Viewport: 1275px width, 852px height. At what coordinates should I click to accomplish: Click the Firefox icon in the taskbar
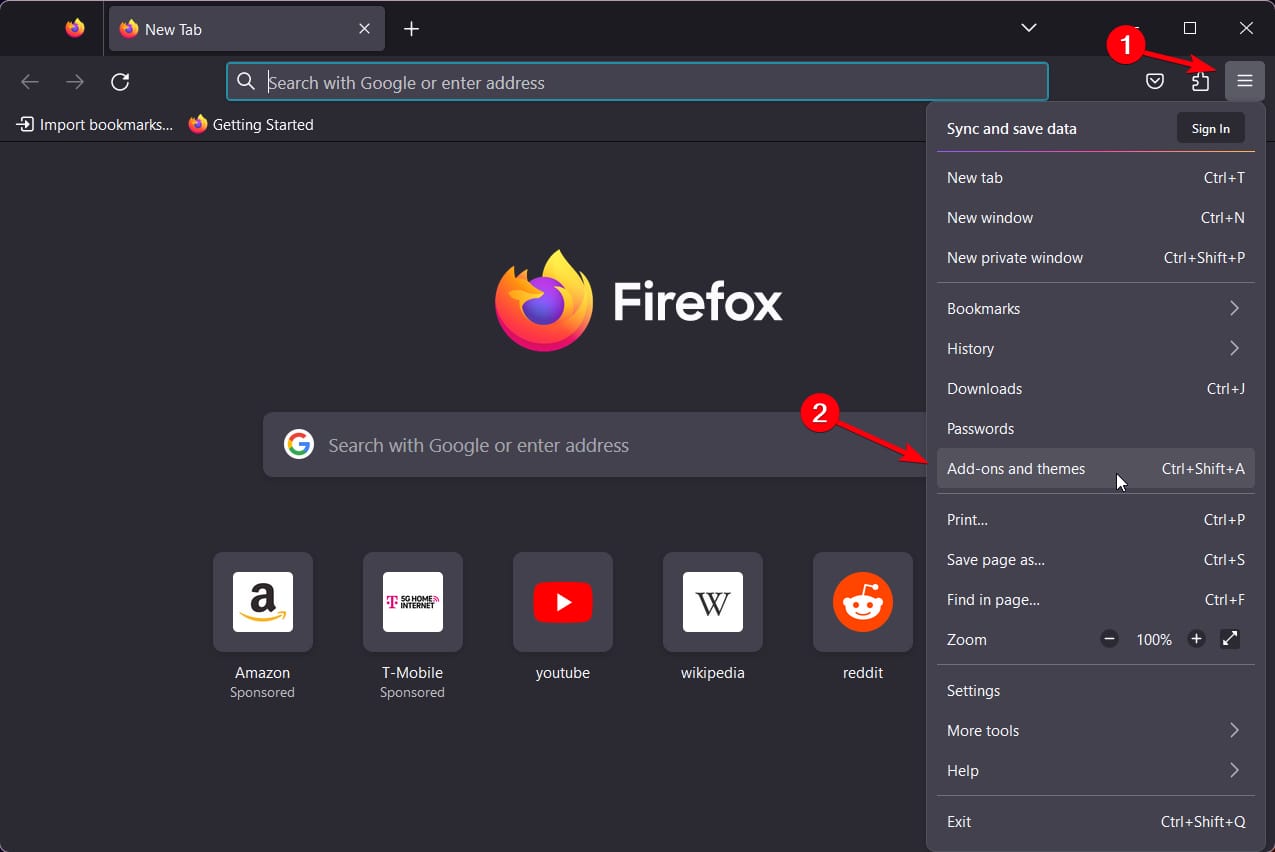(75, 27)
